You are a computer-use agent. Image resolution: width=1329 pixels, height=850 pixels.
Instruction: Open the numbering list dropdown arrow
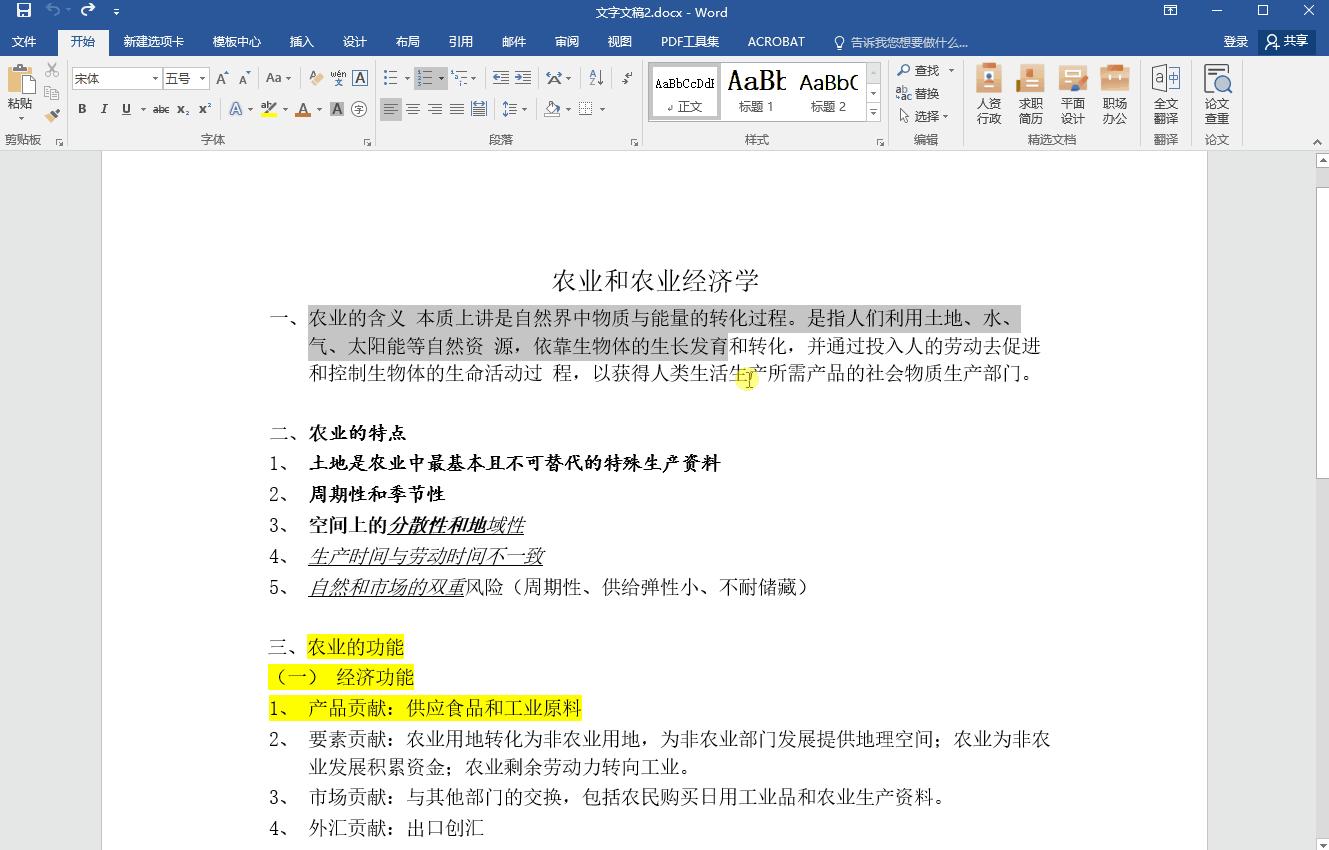point(441,77)
